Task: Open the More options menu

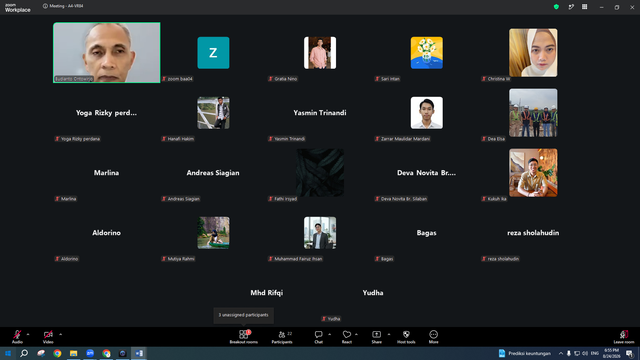Action: (x=433, y=337)
